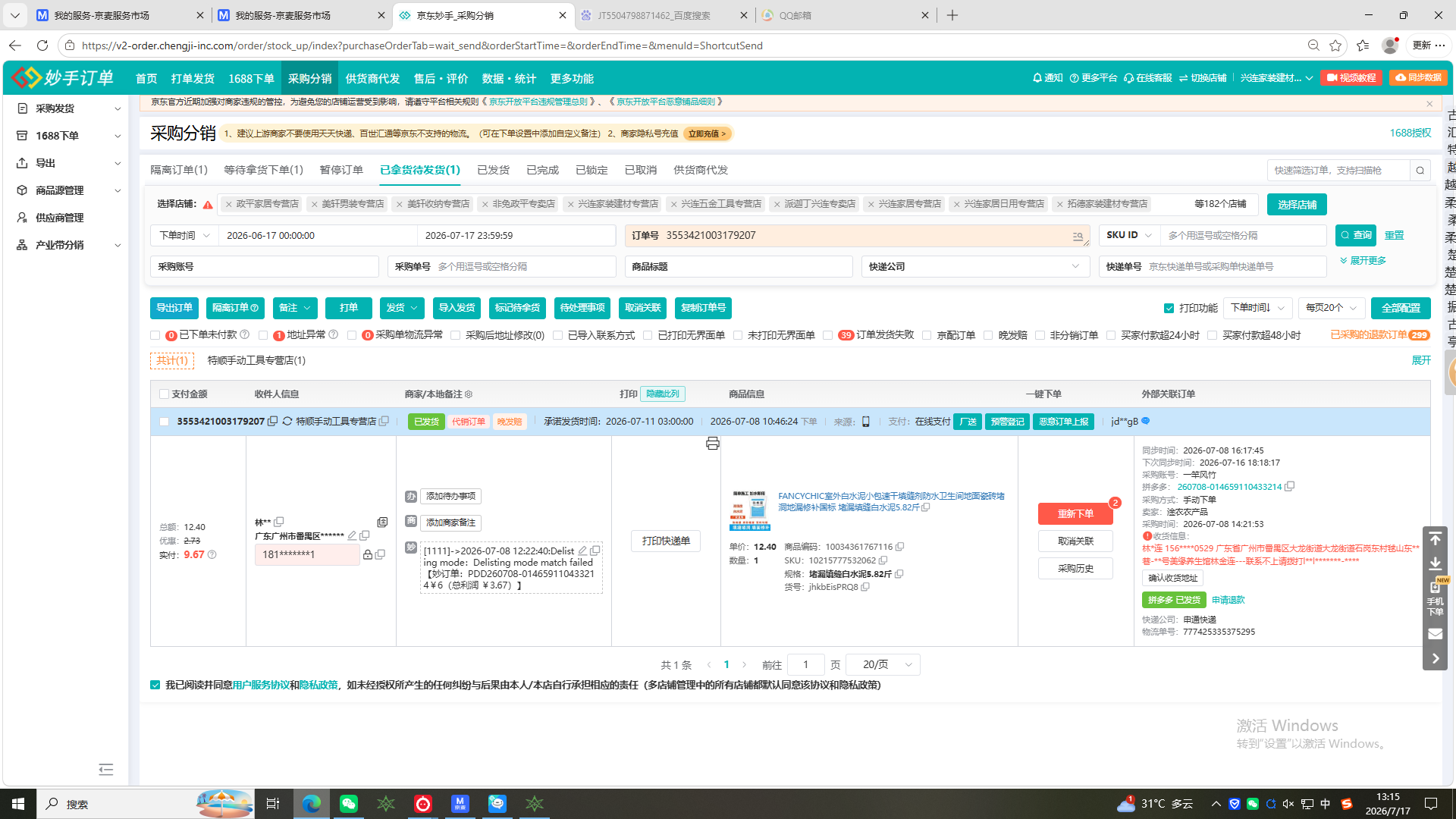
Task: Check the 已导入联系方式 filter
Action: click(557, 335)
